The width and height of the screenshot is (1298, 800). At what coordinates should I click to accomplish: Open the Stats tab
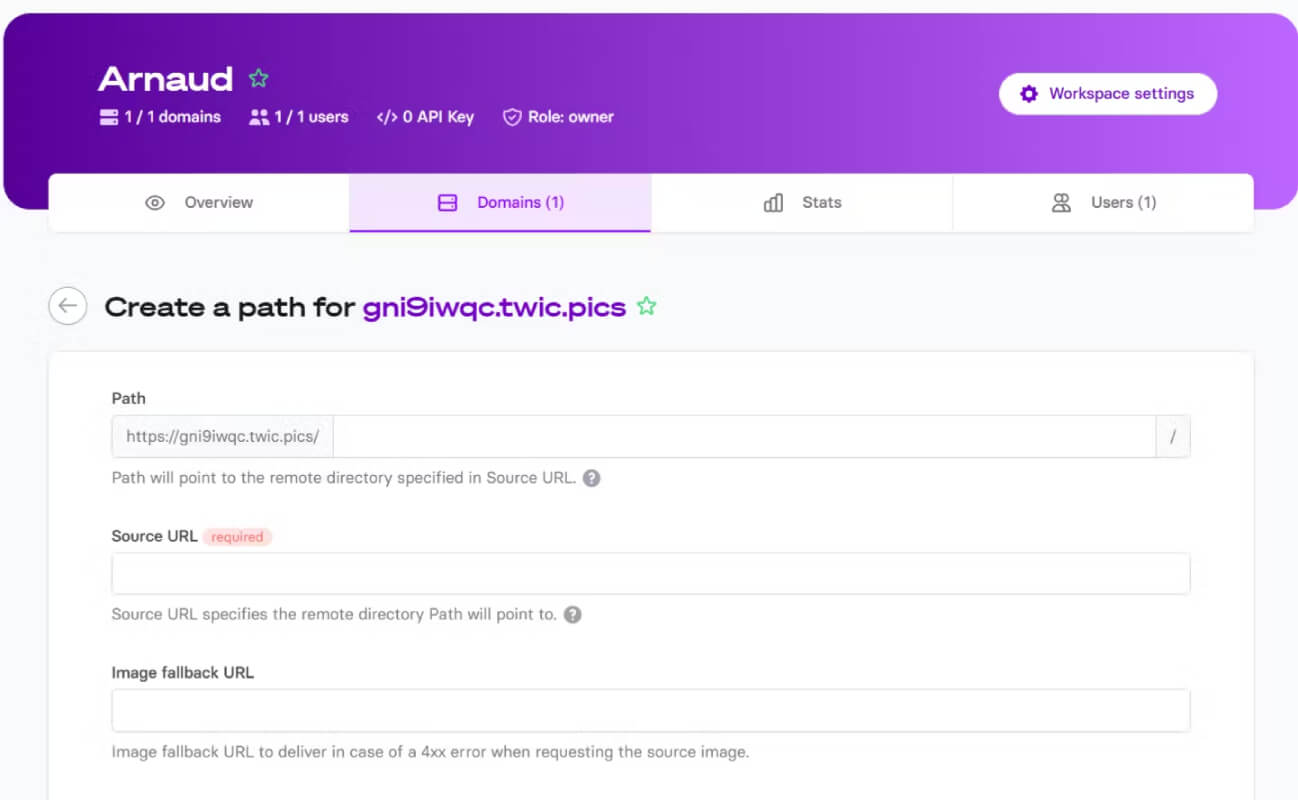(802, 203)
